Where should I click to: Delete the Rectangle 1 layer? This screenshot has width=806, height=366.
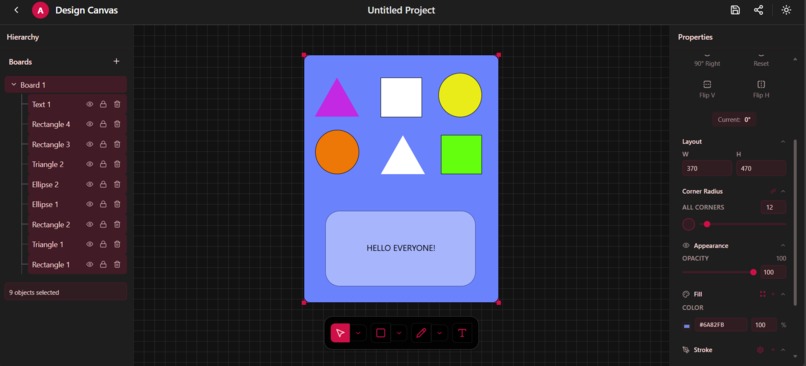(117, 265)
